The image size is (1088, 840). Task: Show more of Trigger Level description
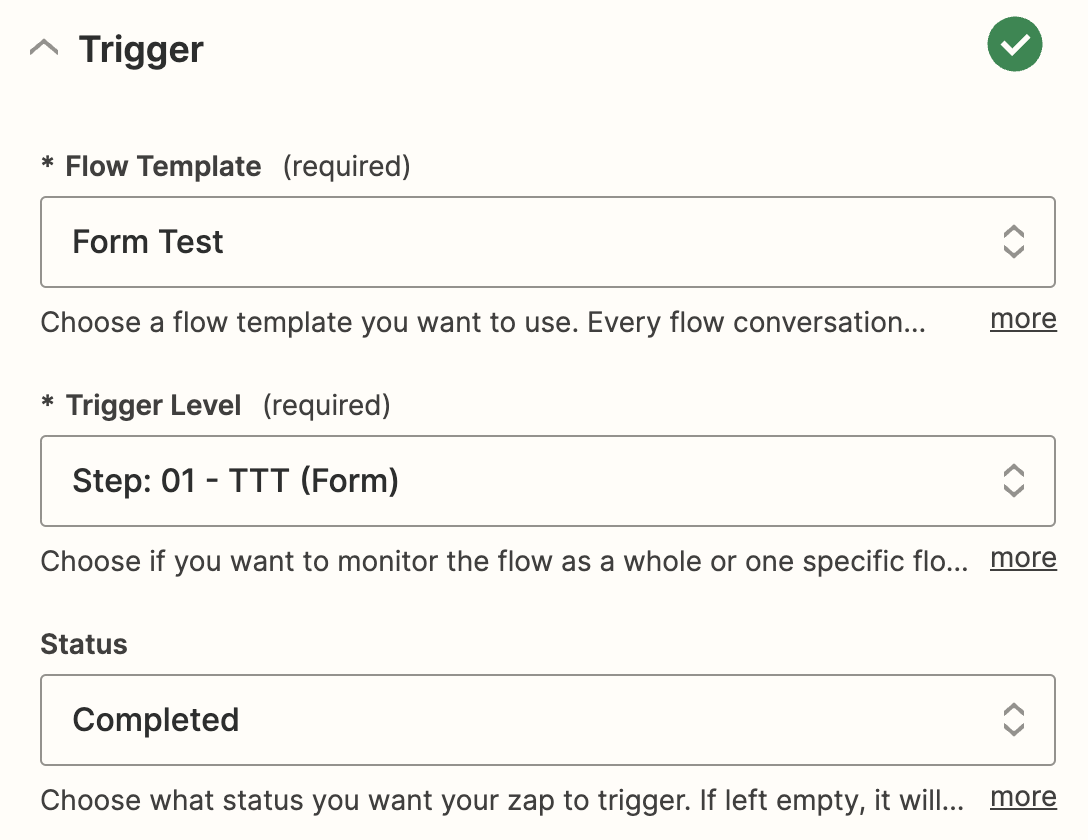[x=1023, y=558]
